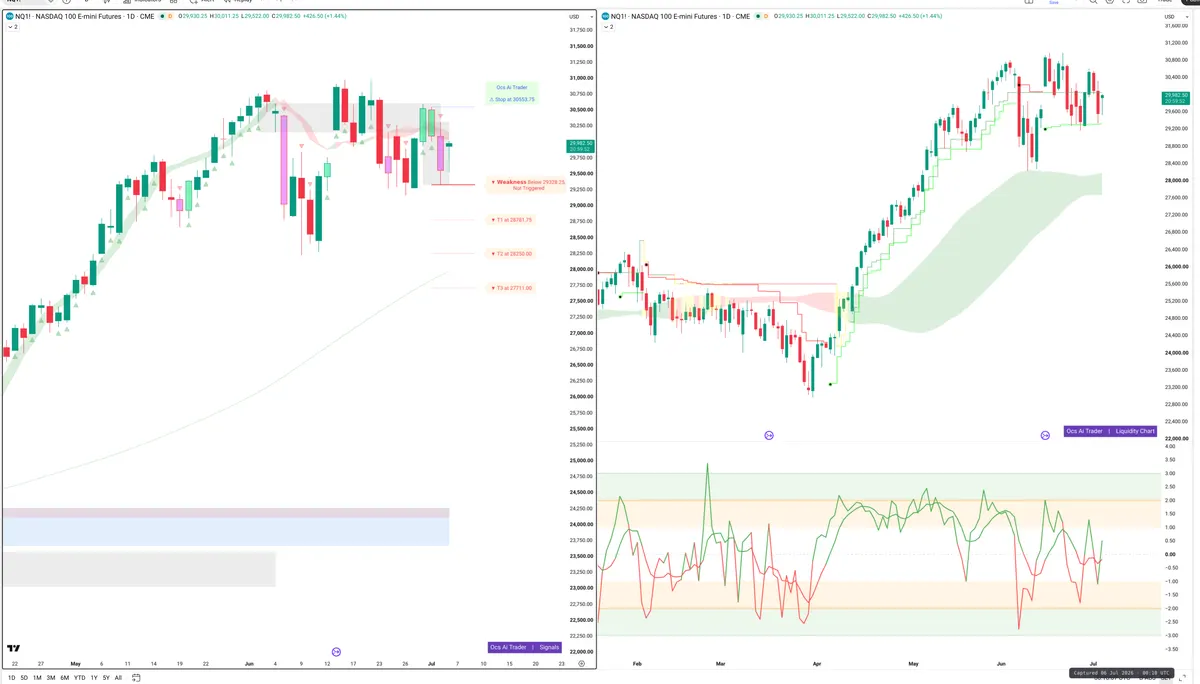Click the right chart event marker near March
Viewport: 1200px width, 684px height.
point(769,435)
